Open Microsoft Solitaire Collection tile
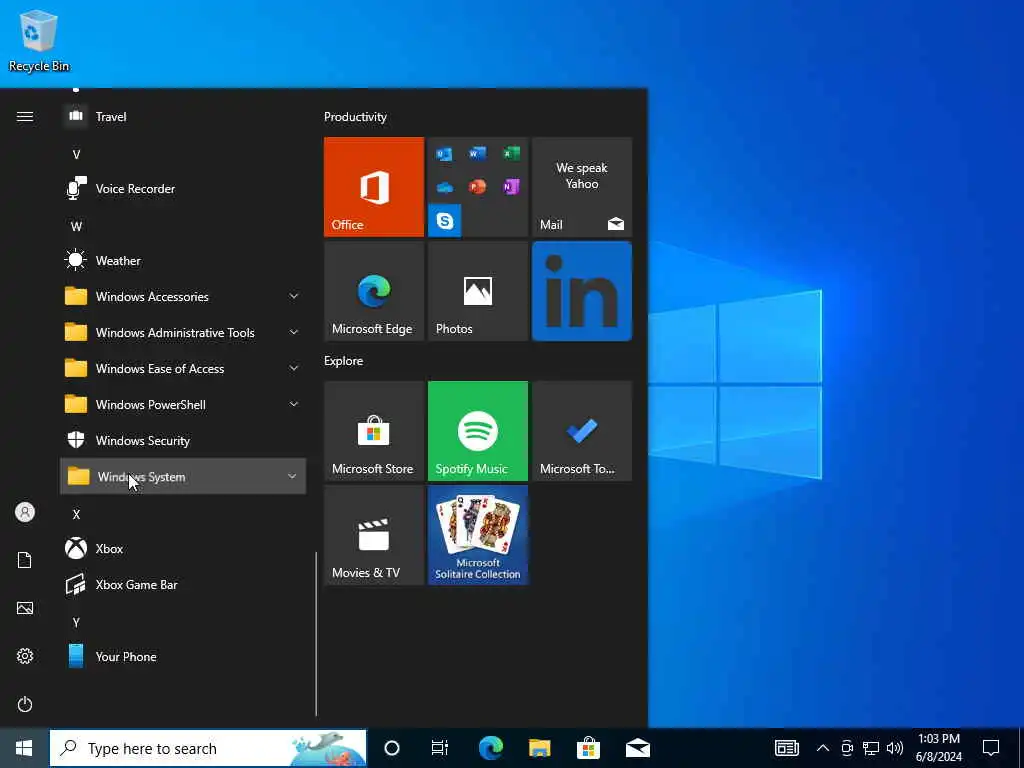1024x768 pixels. (x=478, y=535)
